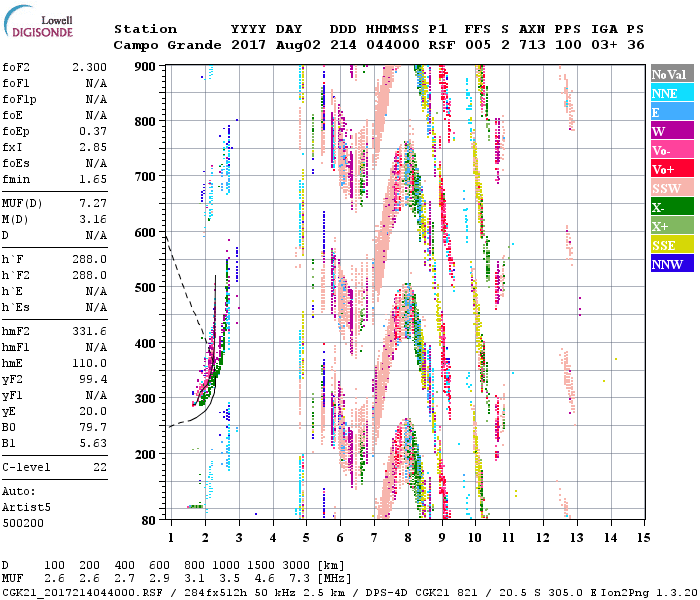Select the E direction legend swatch

point(671,112)
